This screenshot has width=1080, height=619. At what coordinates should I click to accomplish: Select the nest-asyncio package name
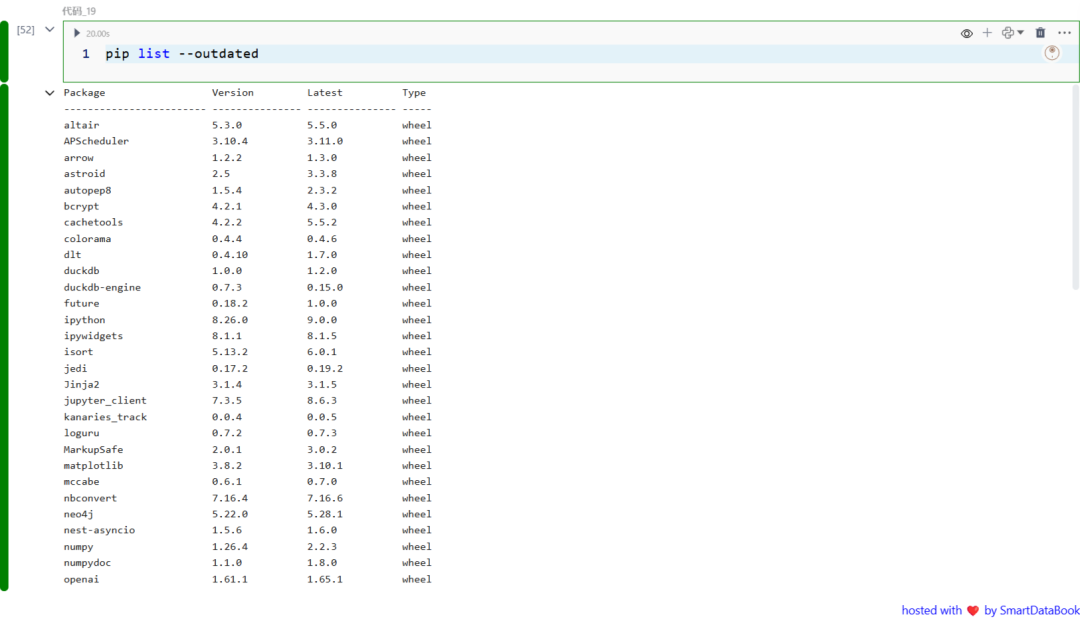point(99,530)
